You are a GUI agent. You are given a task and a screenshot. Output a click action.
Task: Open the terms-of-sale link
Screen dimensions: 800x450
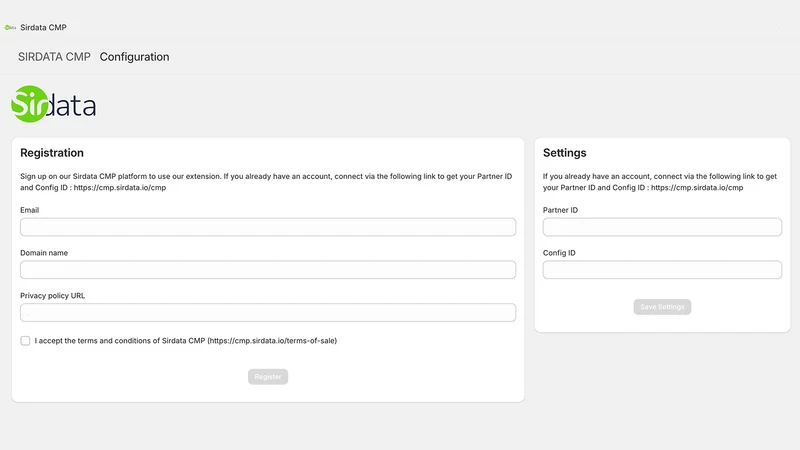tap(272, 341)
